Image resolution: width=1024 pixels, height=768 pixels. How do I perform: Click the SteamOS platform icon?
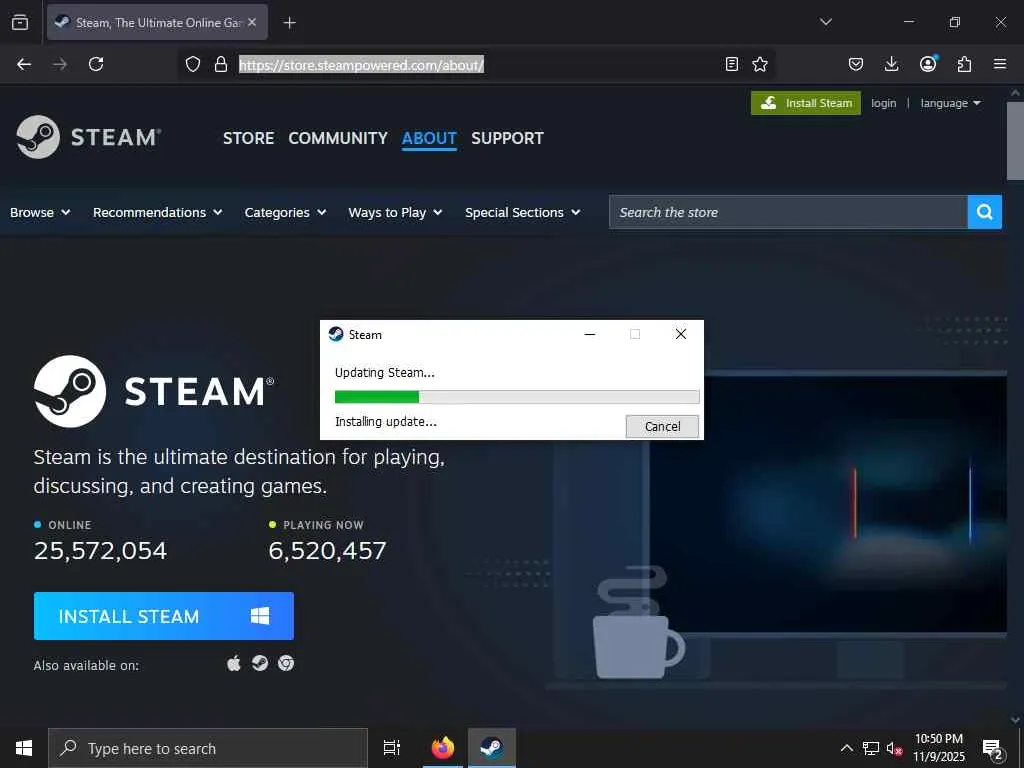tap(260, 664)
